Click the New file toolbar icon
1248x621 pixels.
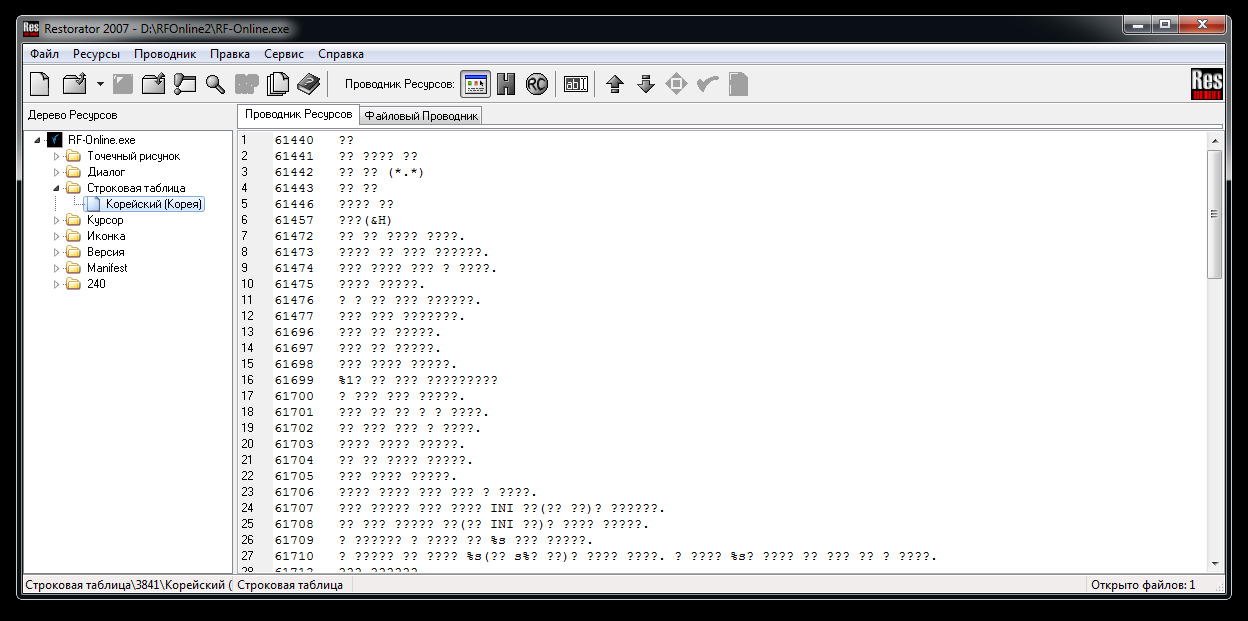point(40,84)
